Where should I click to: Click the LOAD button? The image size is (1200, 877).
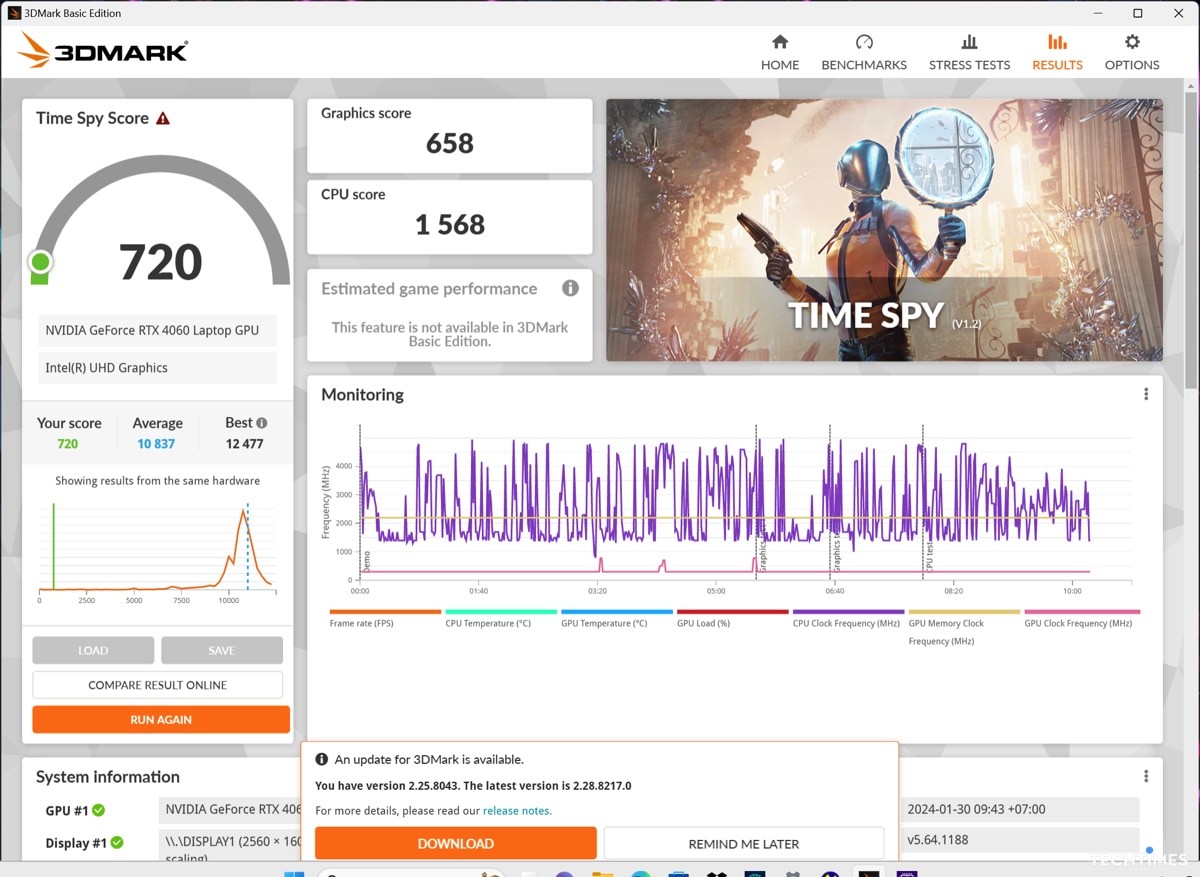tap(93, 650)
